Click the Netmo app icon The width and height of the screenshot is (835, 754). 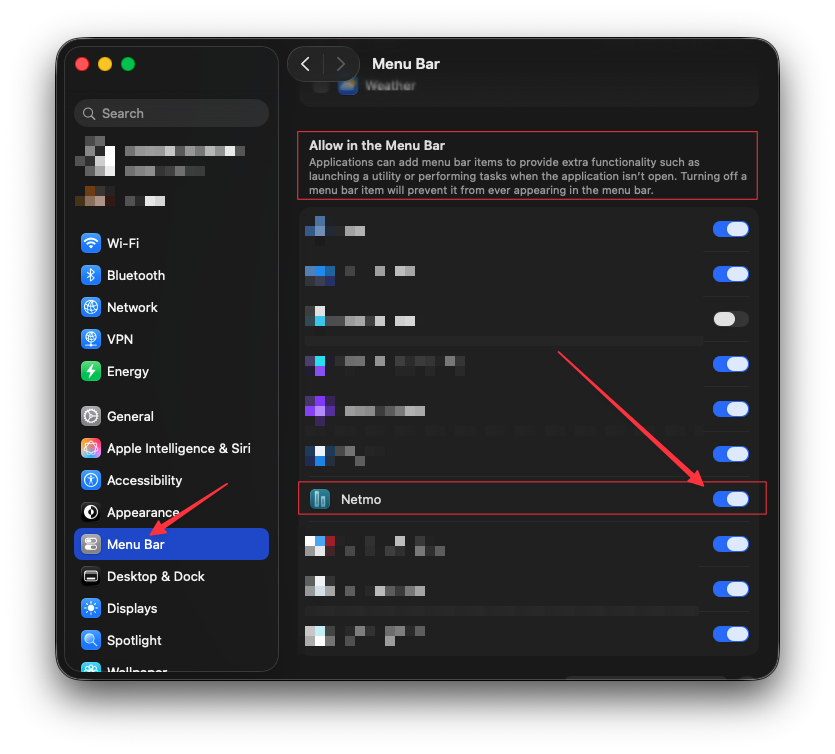click(x=320, y=499)
